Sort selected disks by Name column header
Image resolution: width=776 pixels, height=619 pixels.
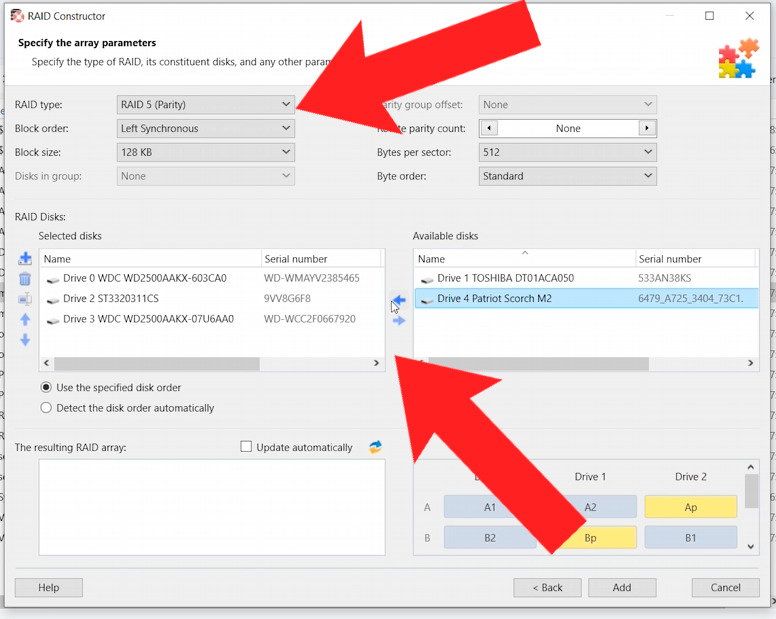(x=150, y=259)
